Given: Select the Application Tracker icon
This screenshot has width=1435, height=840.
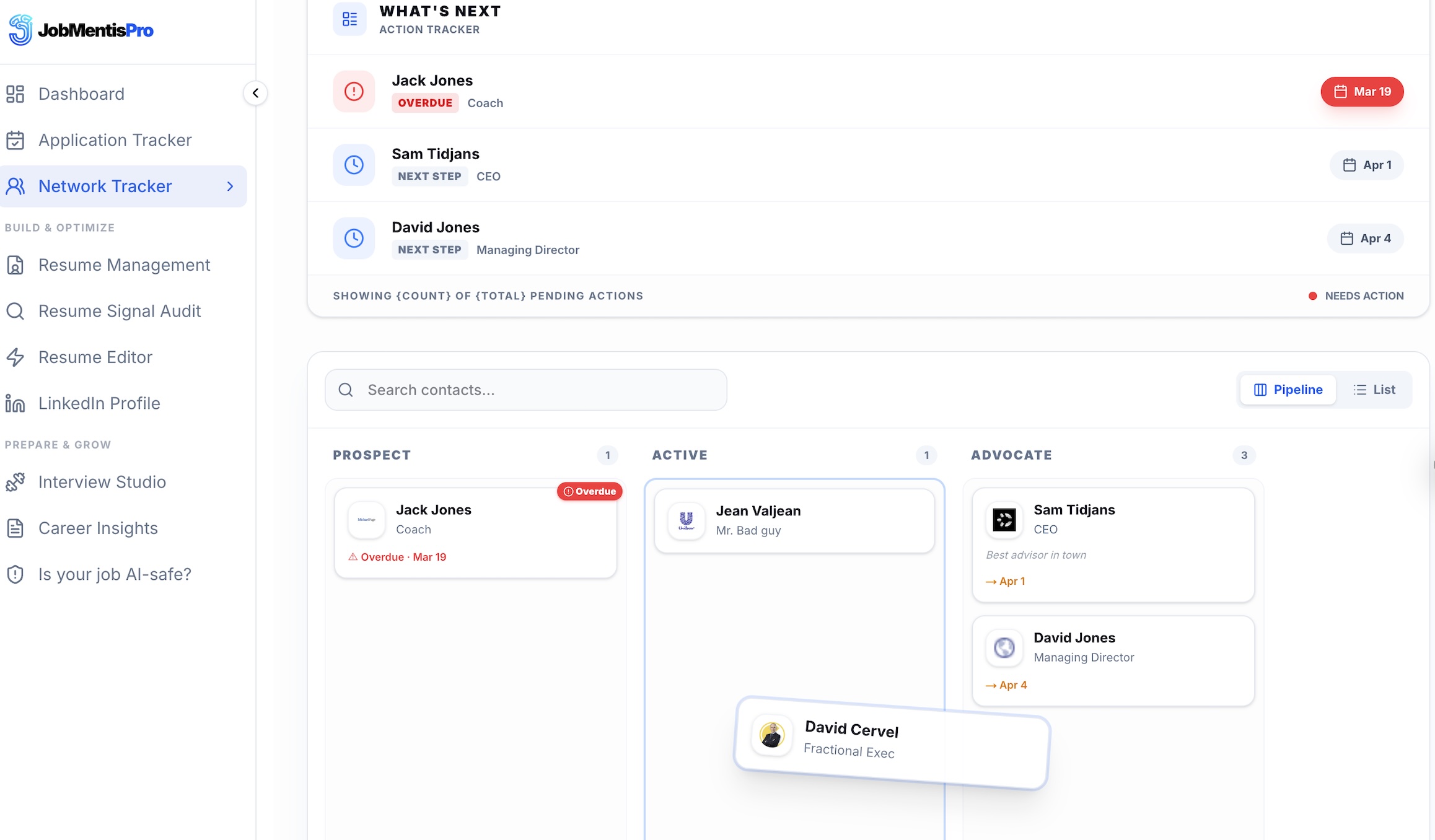Looking at the screenshot, I should [15, 140].
